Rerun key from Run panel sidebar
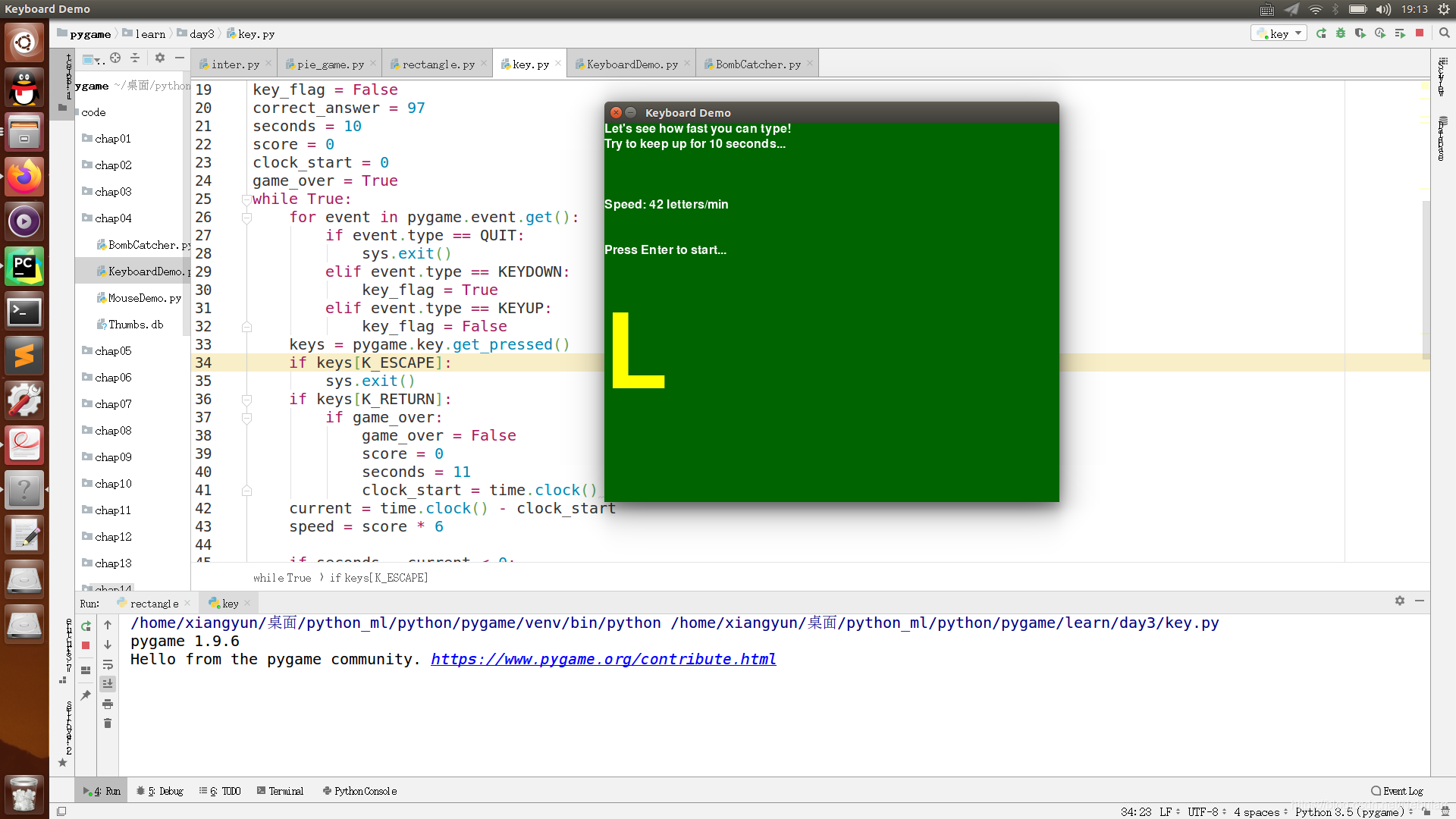The width and height of the screenshot is (1456, 819). (x=86, y=626)
